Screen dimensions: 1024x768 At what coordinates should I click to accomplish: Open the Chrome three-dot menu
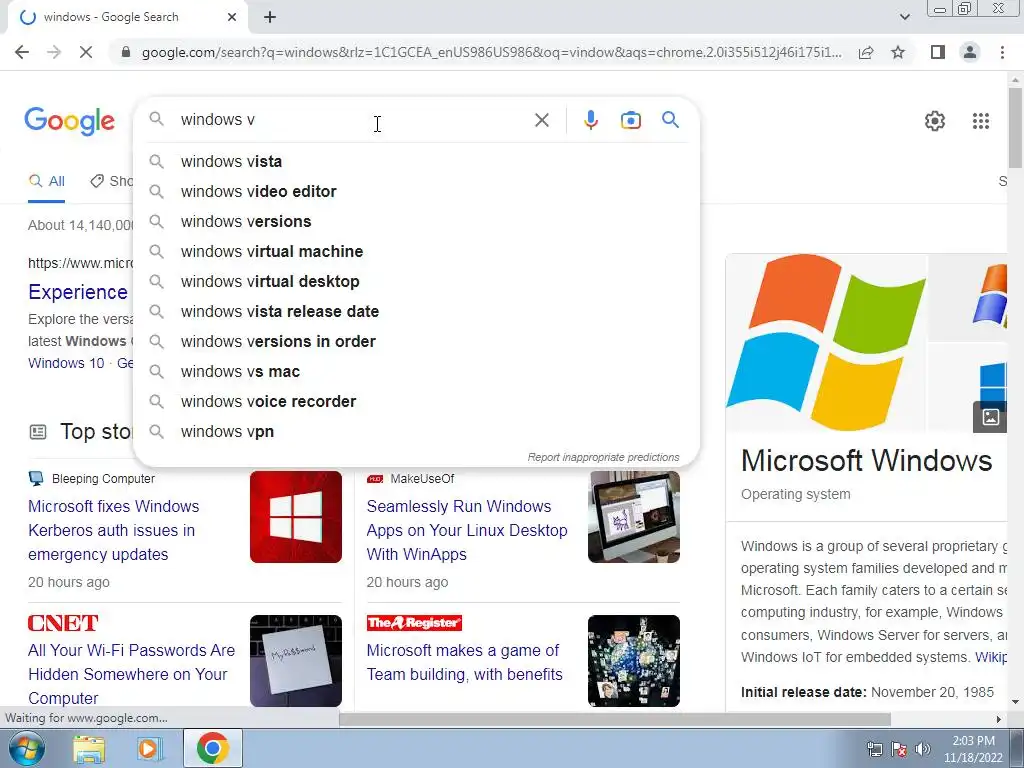click(x=1002, y=52)
